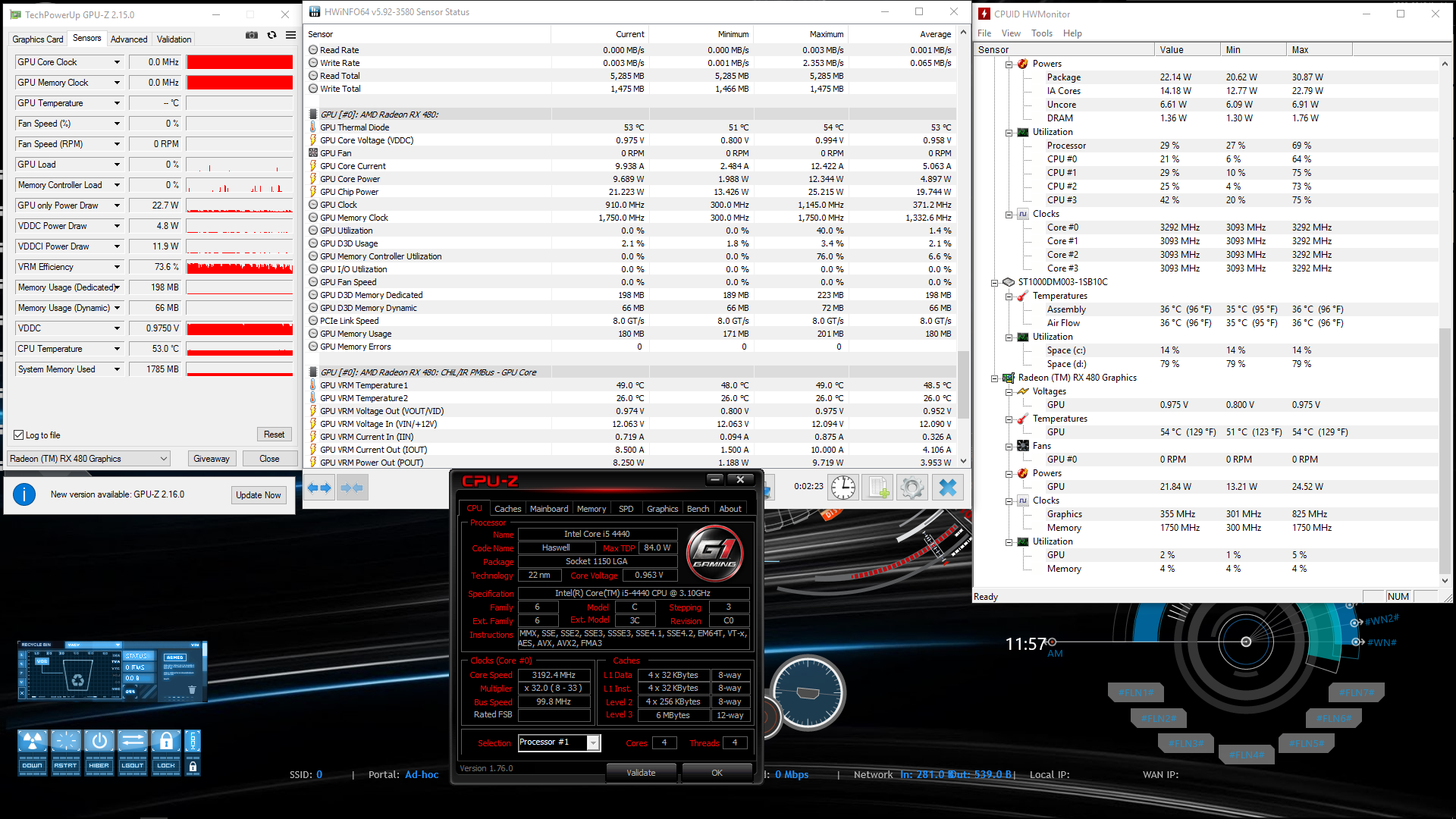Click the GPU Thermal Diode thermometer icon in HWiNFO
The width and height of the screenshot is (1456, 819).
tap(313, 127)
